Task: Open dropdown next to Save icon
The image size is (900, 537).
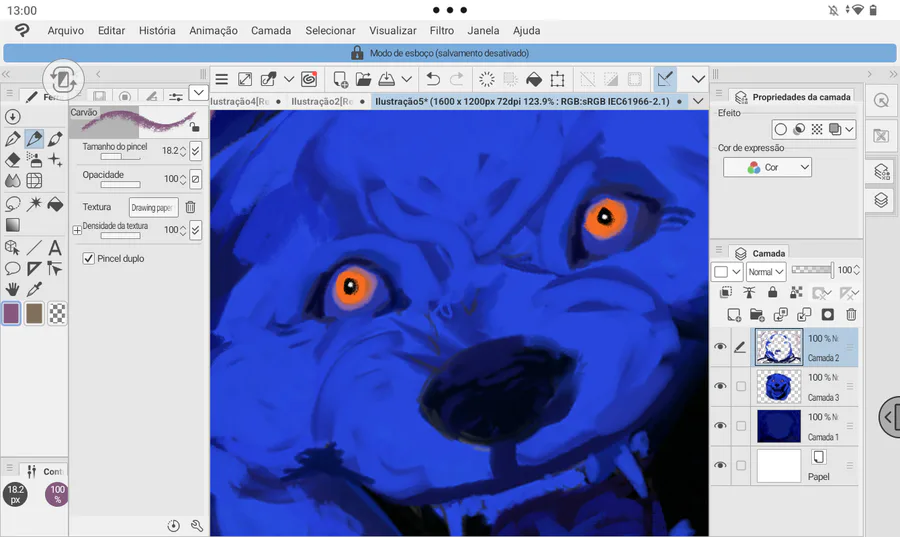Action: tap(406, 79)
